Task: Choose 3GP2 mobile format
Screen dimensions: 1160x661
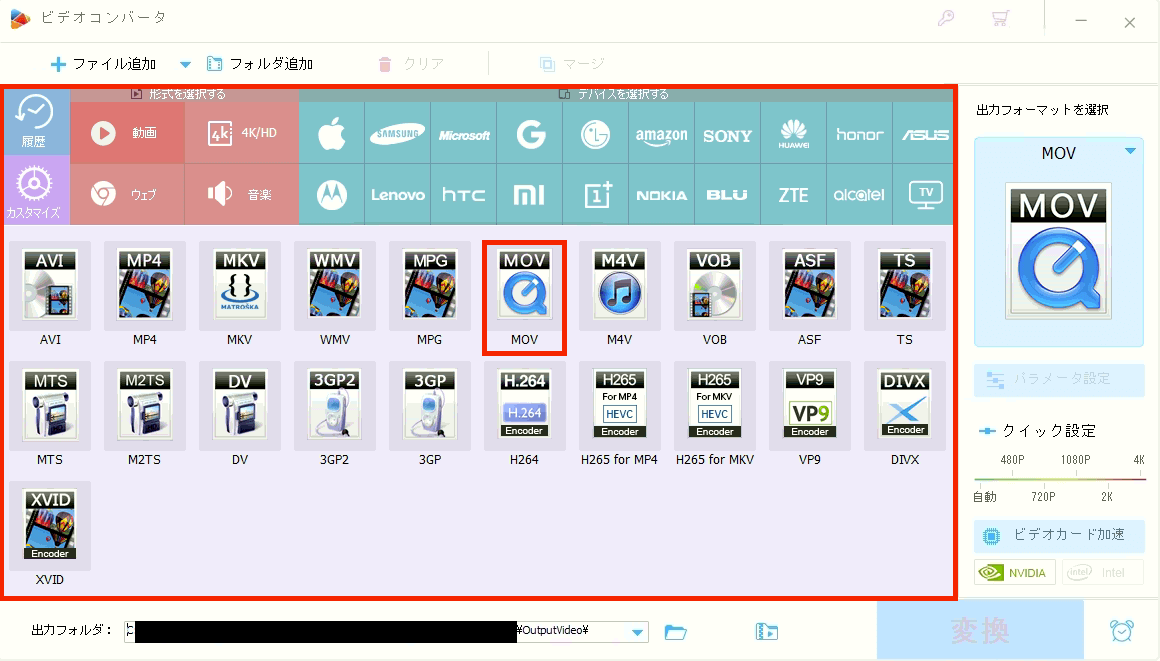Action: point(334,406)
